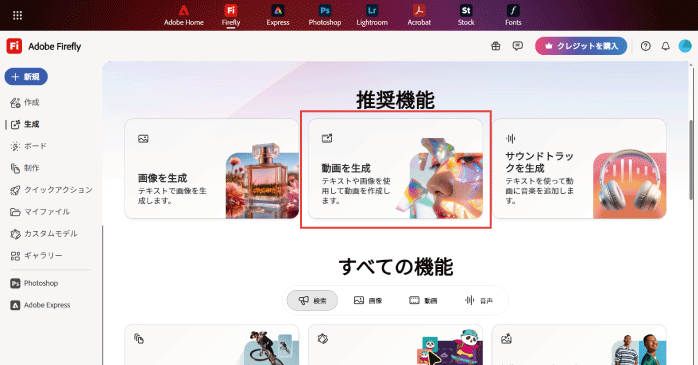
Task: Open the feature card with BMX rider
Action: [211, 345]
